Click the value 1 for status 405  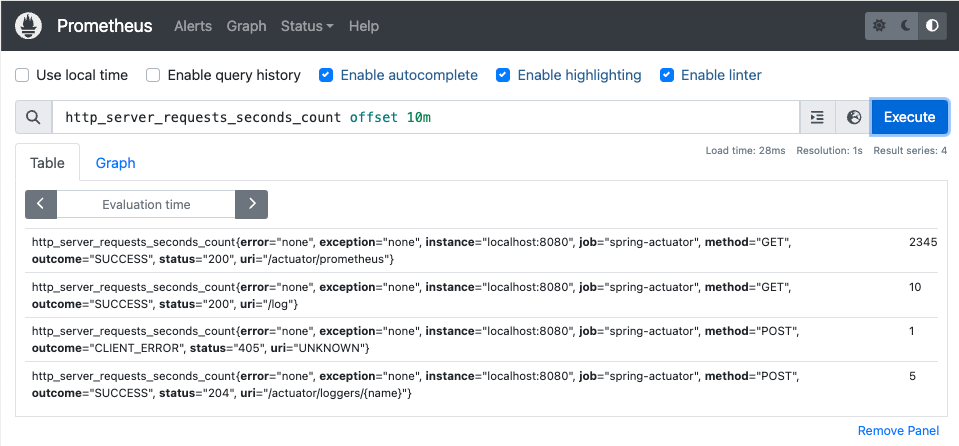912,331
